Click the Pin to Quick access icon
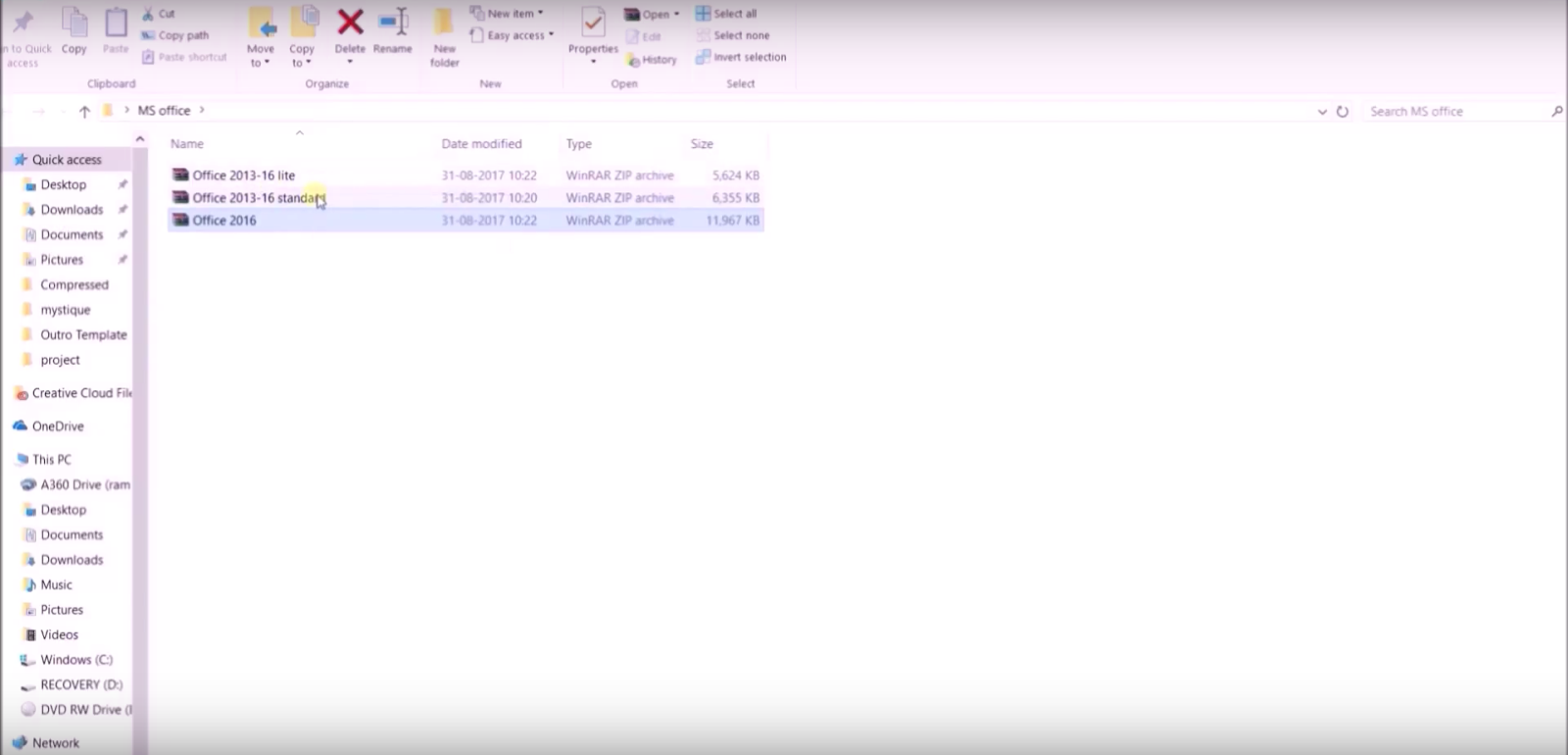The image size is (1568, 755). coord(24,22)
